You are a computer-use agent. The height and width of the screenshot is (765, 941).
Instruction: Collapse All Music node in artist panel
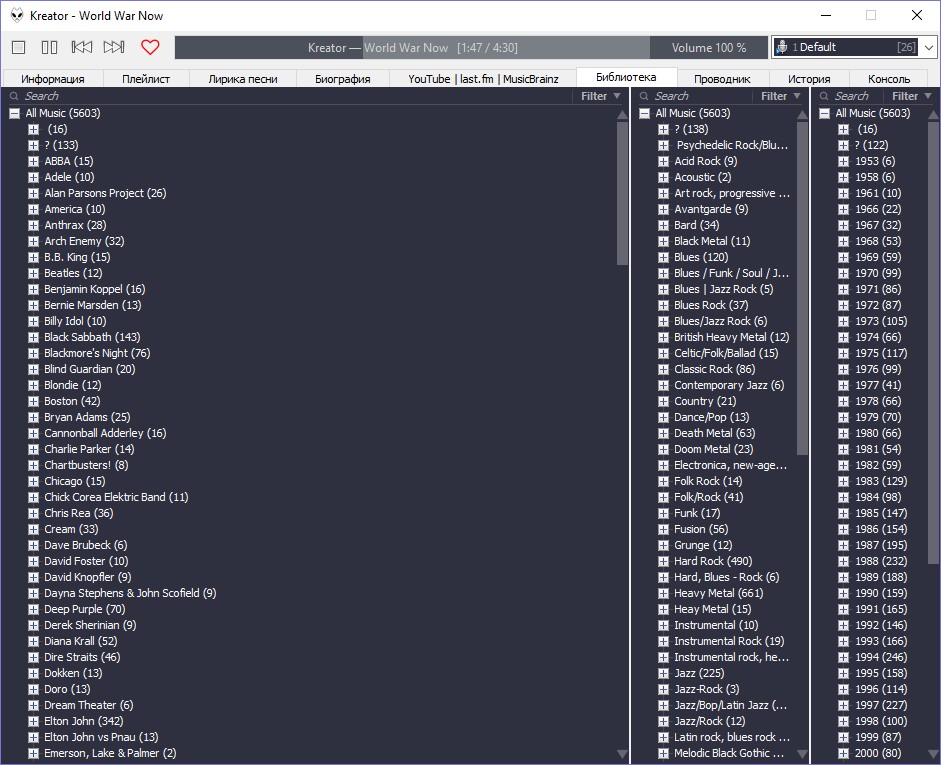(x=14, y=113)
